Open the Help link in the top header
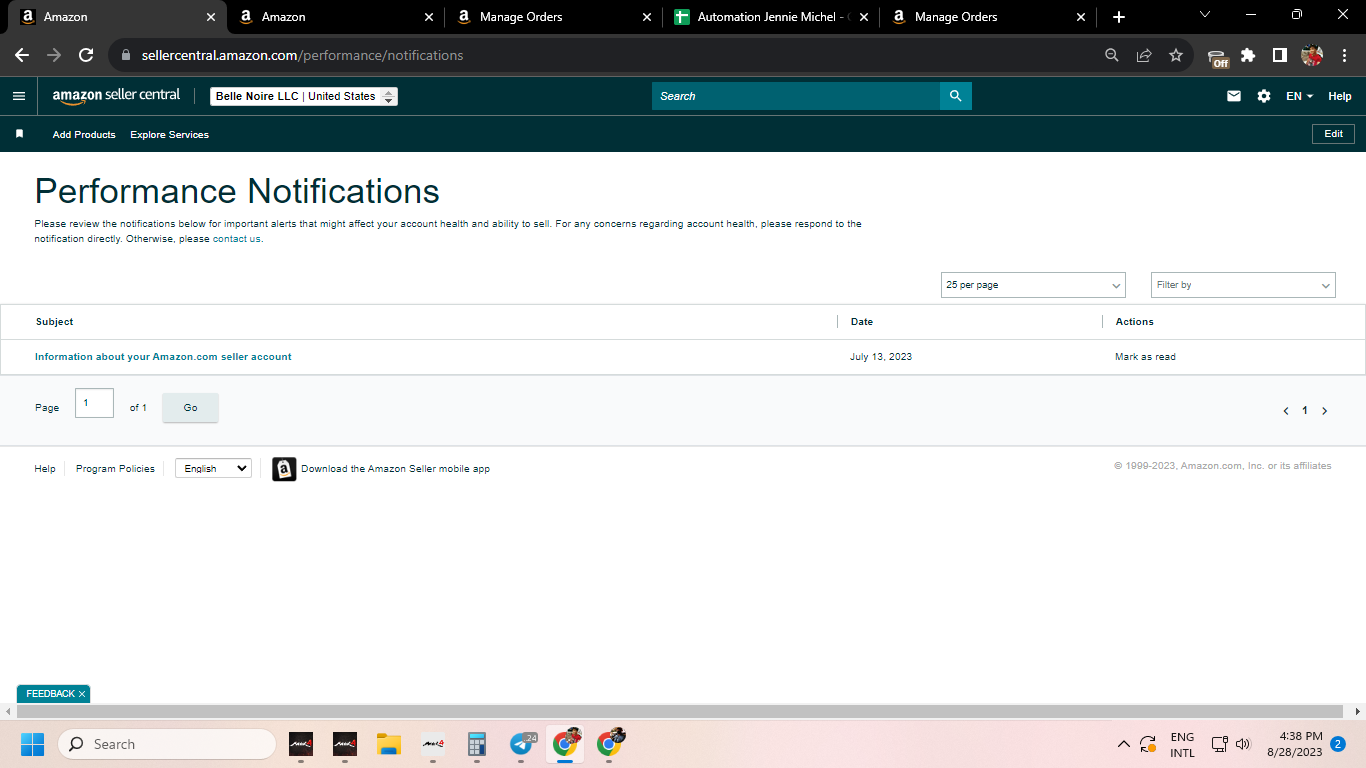Screen dimensions: 1366x768 pyautogui.click(x=1340, y=96)
